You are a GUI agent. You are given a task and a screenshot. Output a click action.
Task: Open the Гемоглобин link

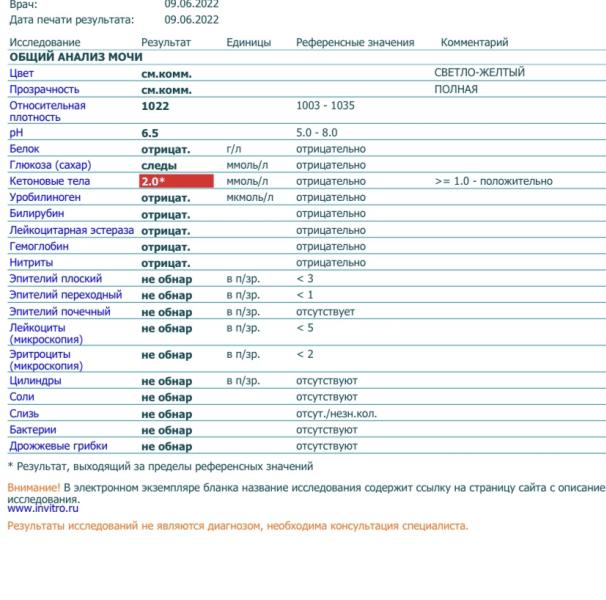pos(39,246)
